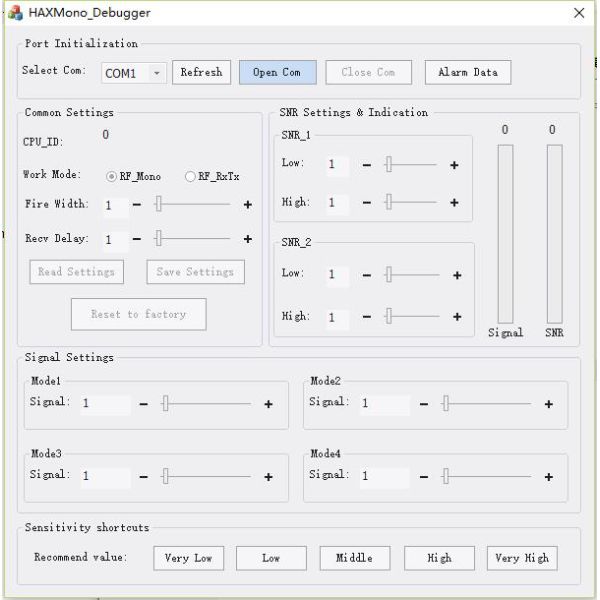Click minus icon for SNR_2 High
This screenshot has width=600, height=600.
click(x=367, y=317)
